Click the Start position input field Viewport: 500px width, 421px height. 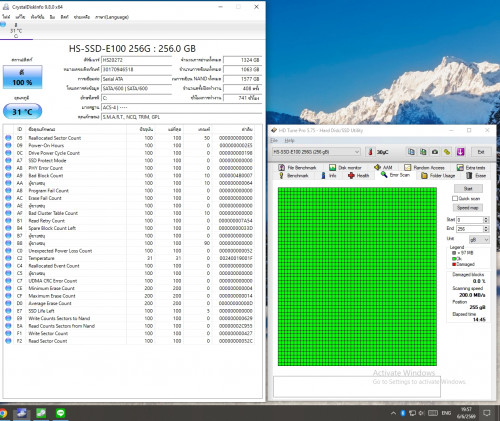[470, 220]
